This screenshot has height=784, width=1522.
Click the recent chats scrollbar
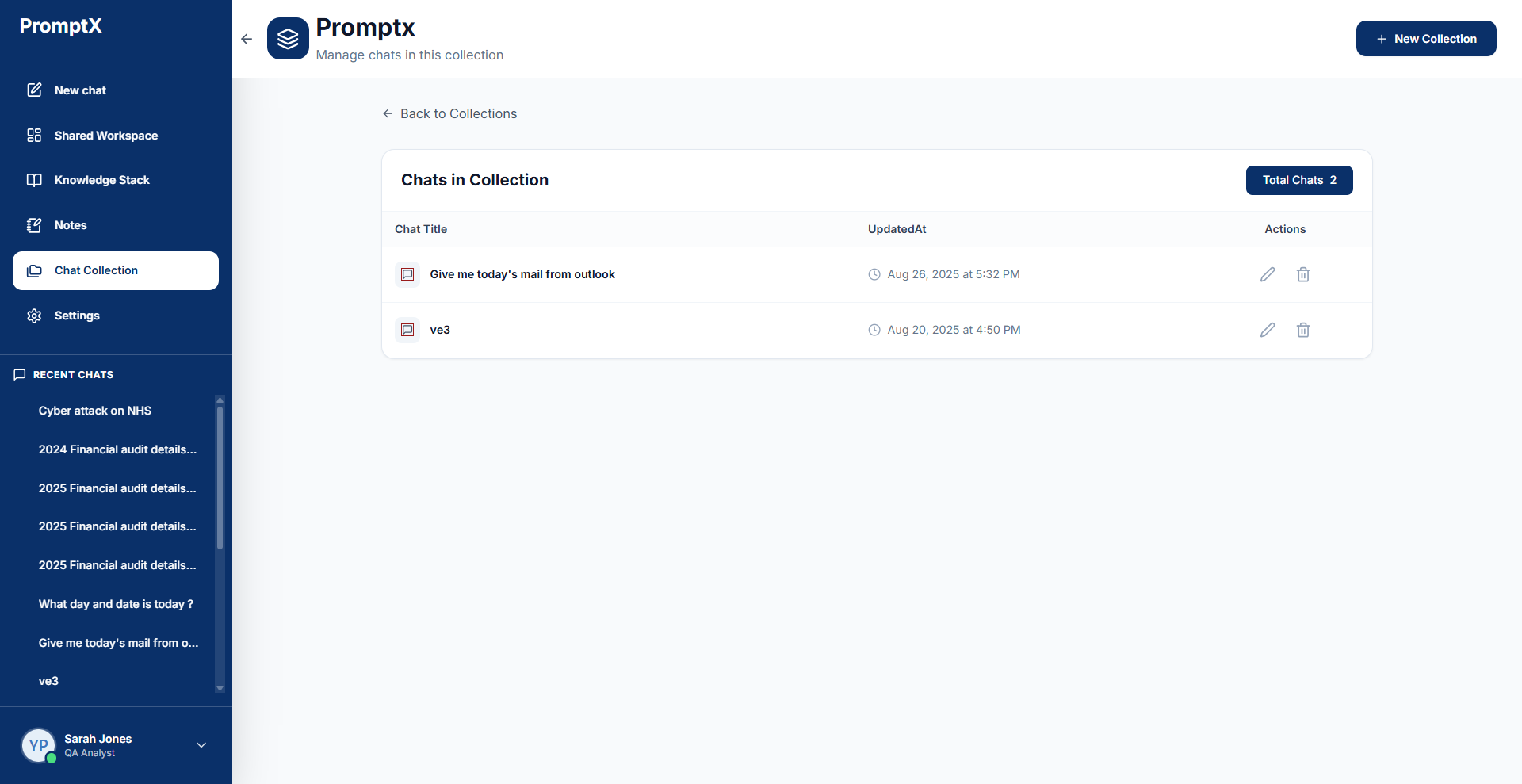click(x=220, y=476)
